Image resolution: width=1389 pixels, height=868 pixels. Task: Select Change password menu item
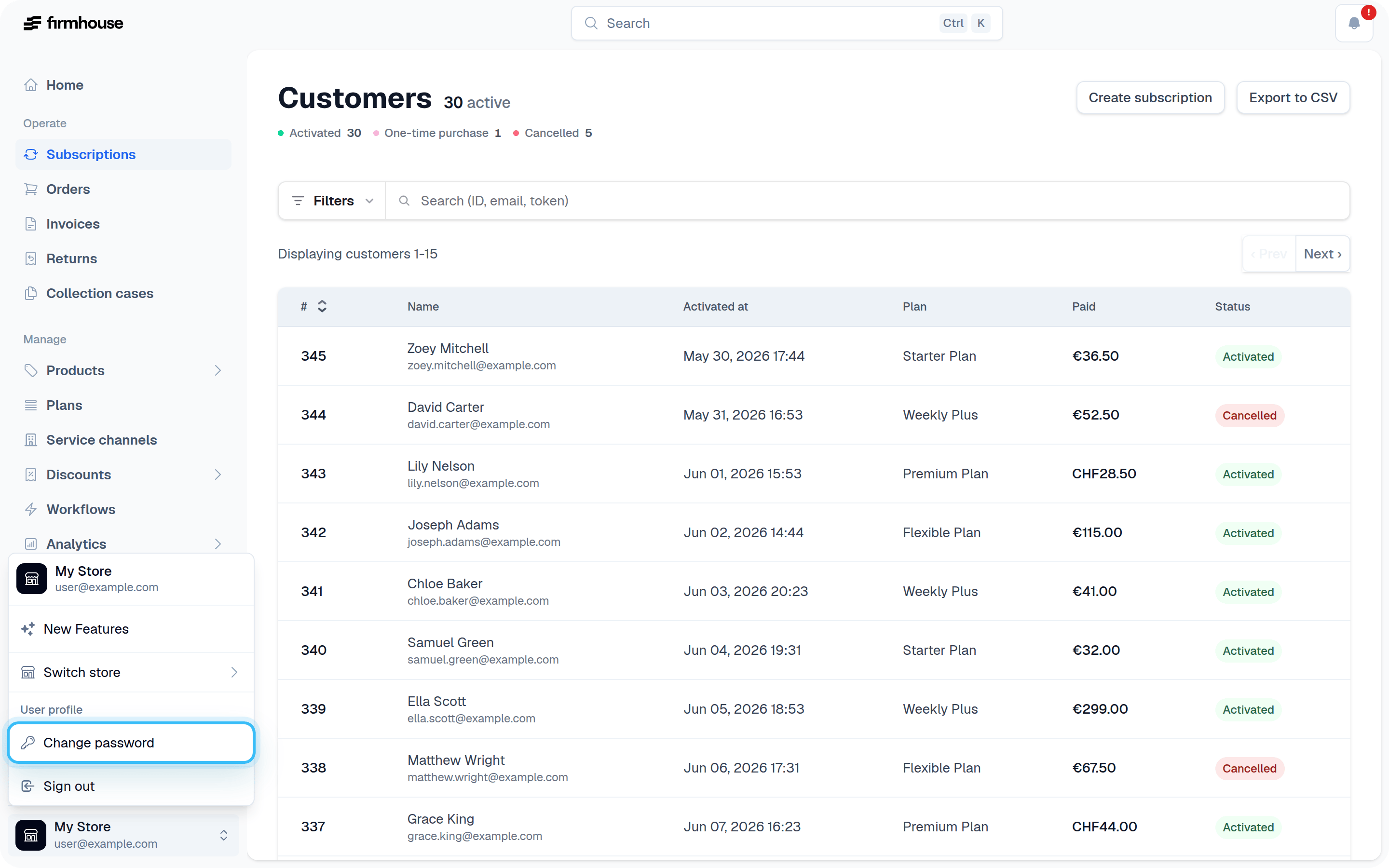132,743
